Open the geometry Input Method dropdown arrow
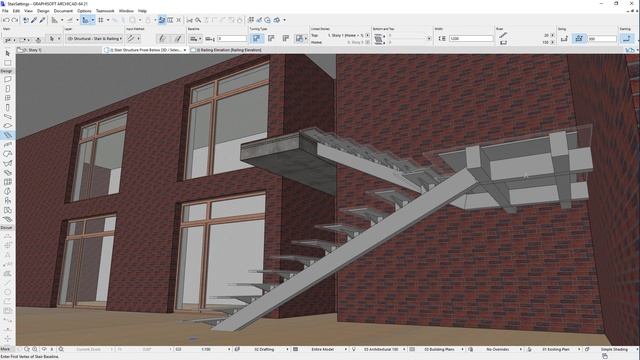 (138, 38)
